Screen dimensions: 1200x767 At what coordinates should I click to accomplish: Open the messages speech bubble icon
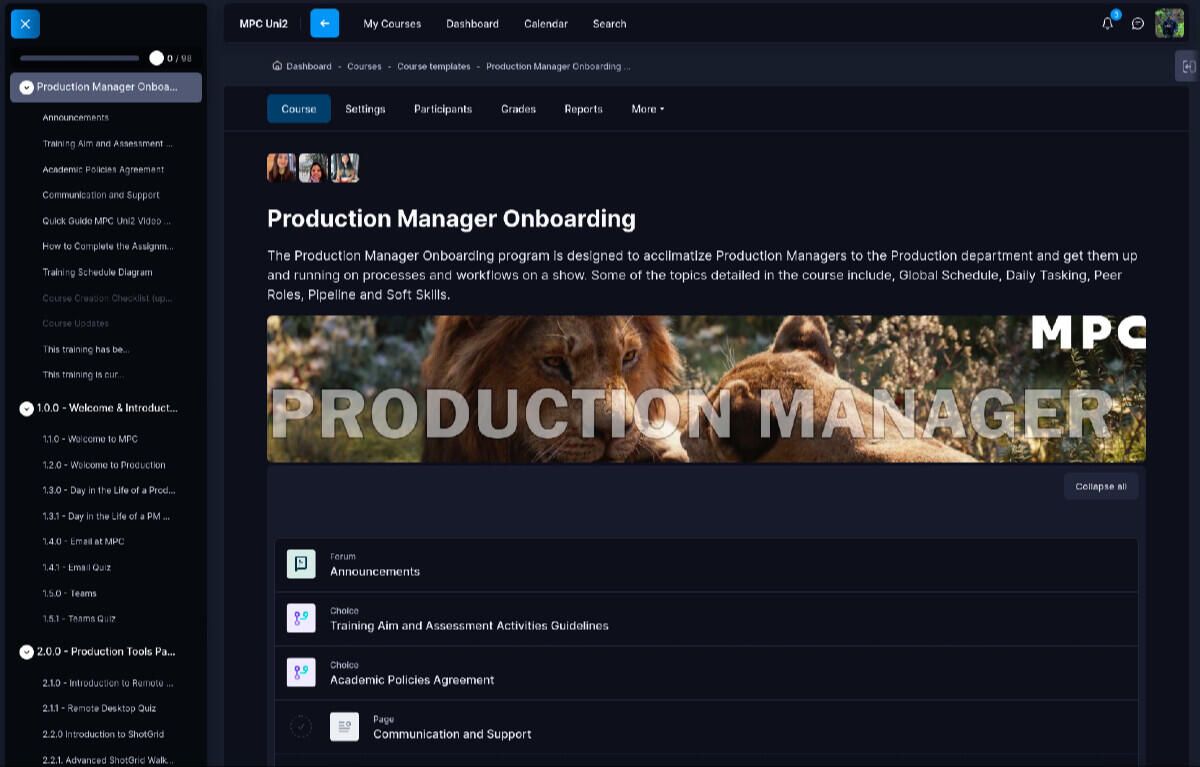coord(1138,23)
